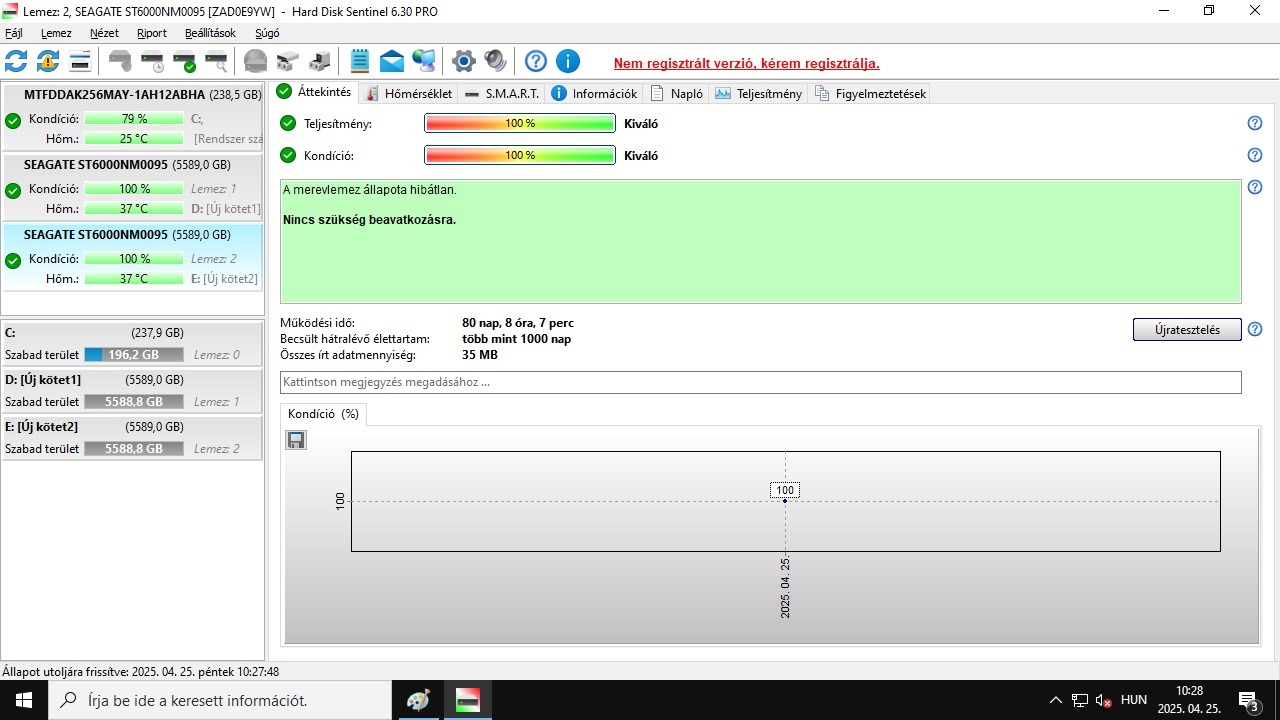Click the disk with clock toolbar icon

click(152, 61)
